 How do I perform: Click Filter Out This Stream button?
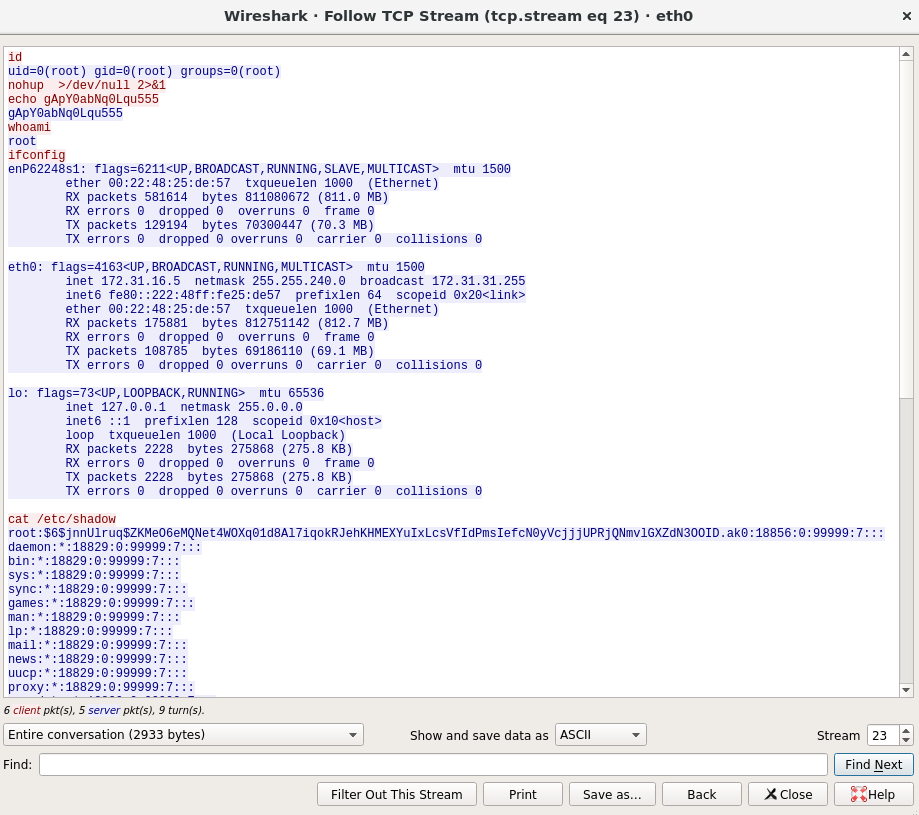click(397, 794)
